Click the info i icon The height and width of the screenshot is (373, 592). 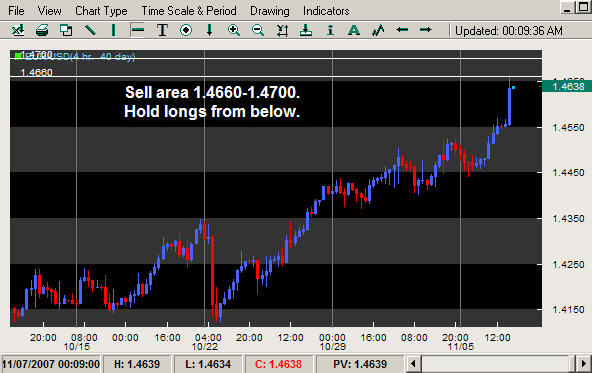(330, 30)
